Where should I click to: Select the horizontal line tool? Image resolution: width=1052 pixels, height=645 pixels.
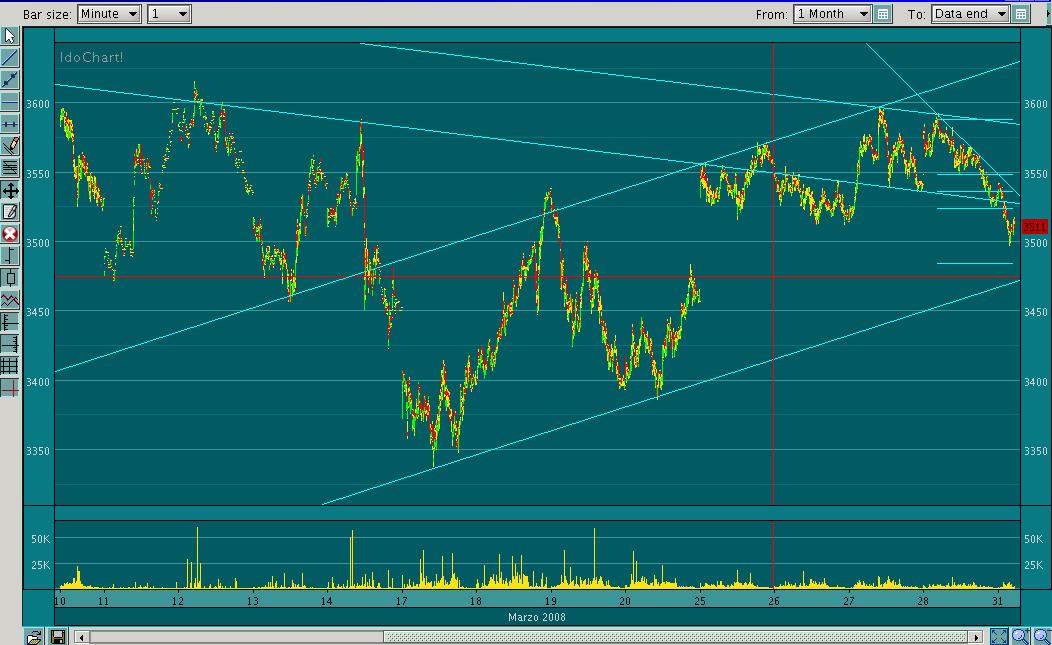pyautogui.click(x=10, y=102)
